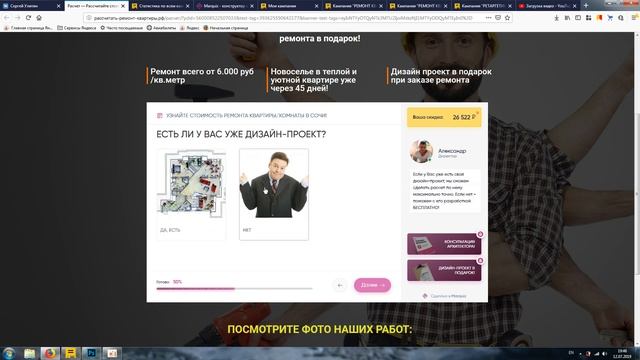Click lock icon on Дизайн-проект в подарок card
The image size is (640, 360).
[480, 260]
